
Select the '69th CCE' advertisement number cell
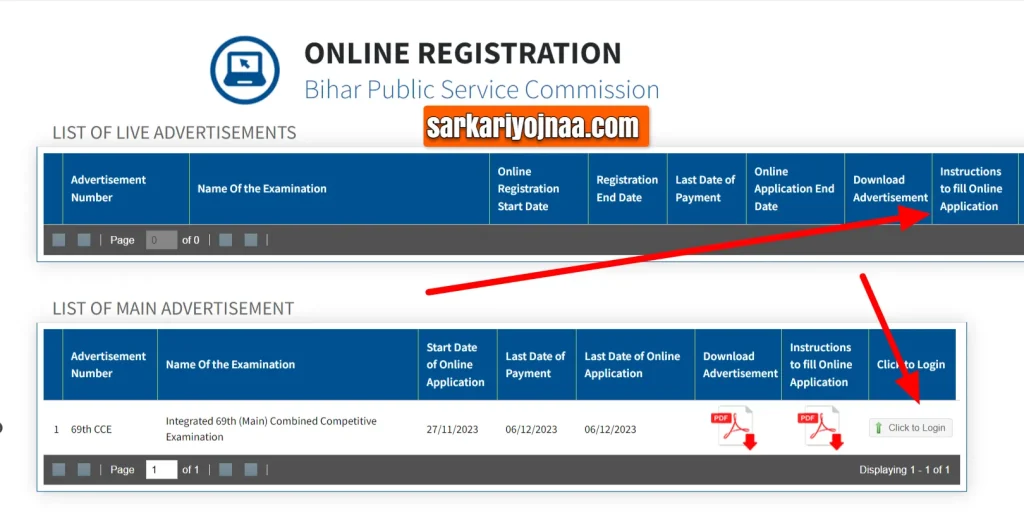(91, 429)
